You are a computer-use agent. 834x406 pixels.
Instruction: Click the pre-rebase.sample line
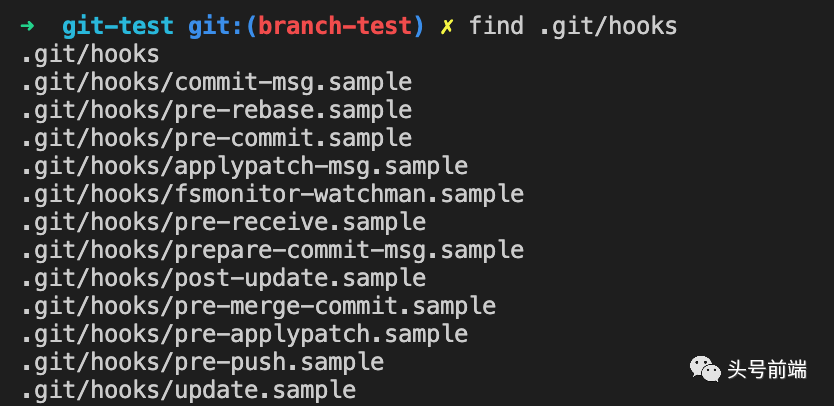click(x=217, y=110)
